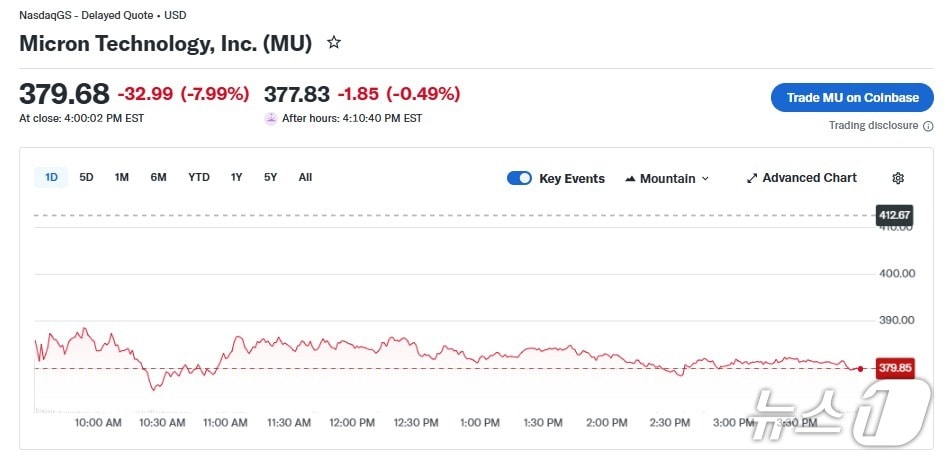This screenshot has width=945, height=460.
Task: Open chart settings gear icon
Action: (x=898, y=178)
